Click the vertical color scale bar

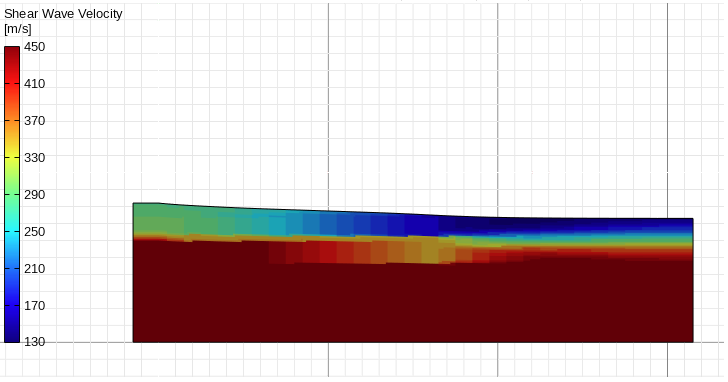tap(12, 194)
